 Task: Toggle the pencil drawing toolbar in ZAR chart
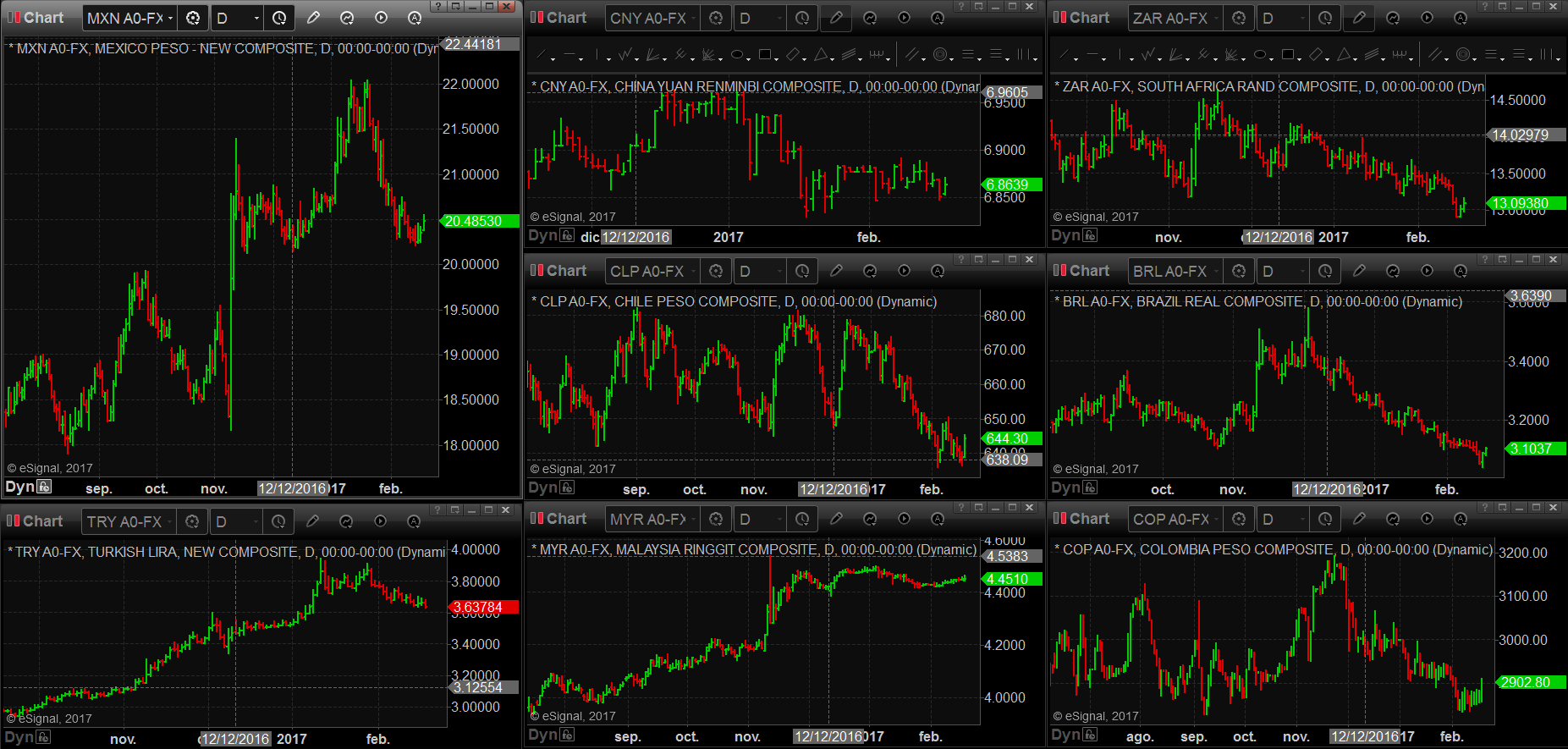[1359, 18]
